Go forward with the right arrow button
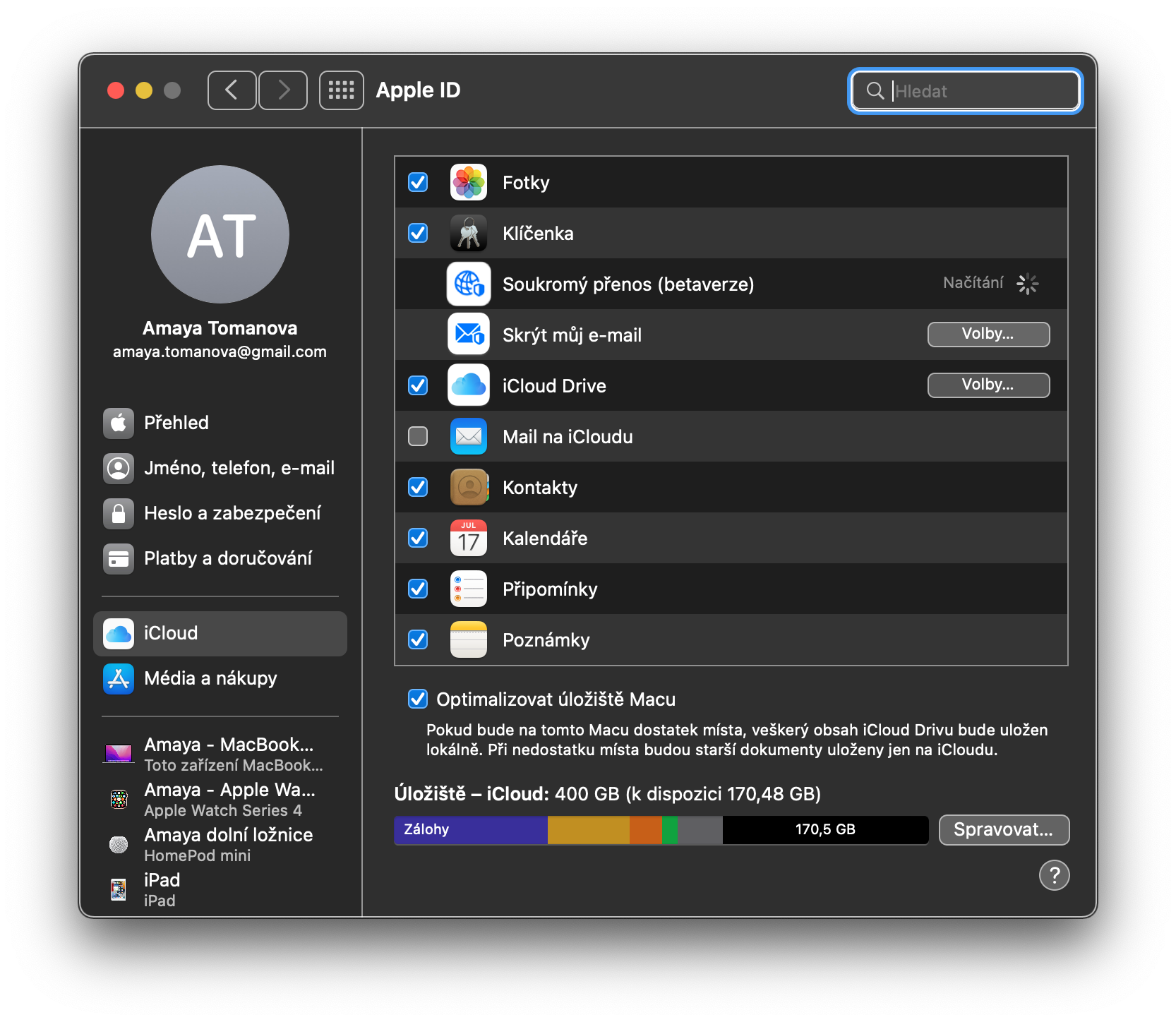Image resolution: width=1176 pixels, height=1022 pixels. pyautogui.click(x=283, y=90)
